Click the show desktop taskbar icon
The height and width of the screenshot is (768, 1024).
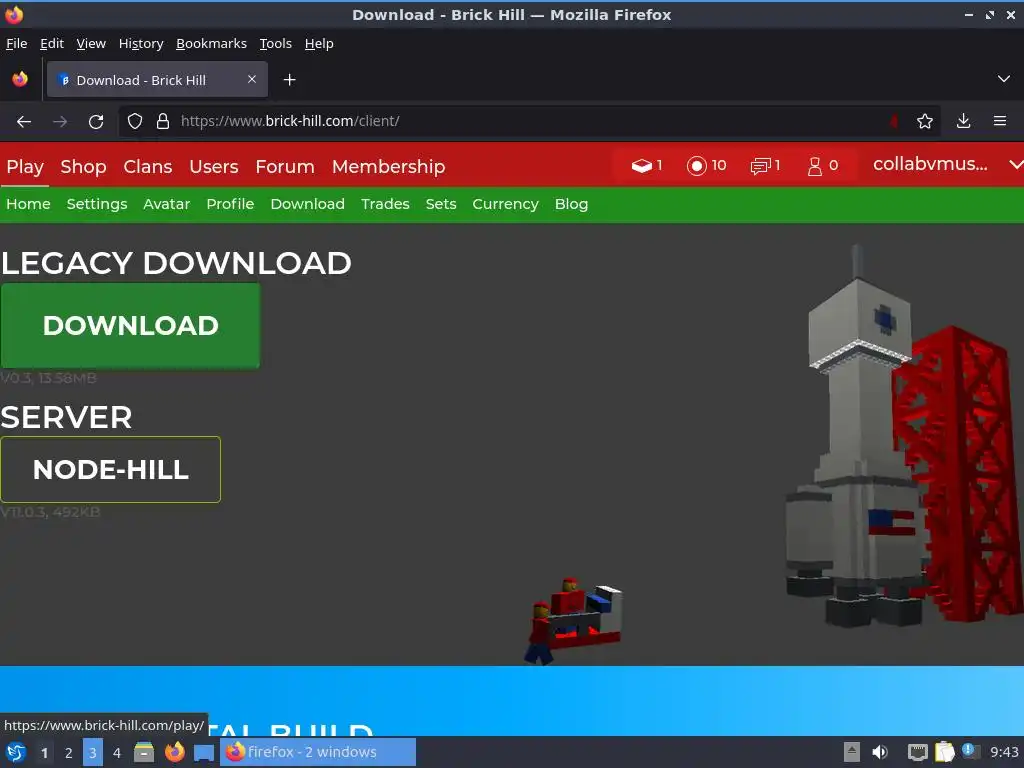click(x=204, y=752)
